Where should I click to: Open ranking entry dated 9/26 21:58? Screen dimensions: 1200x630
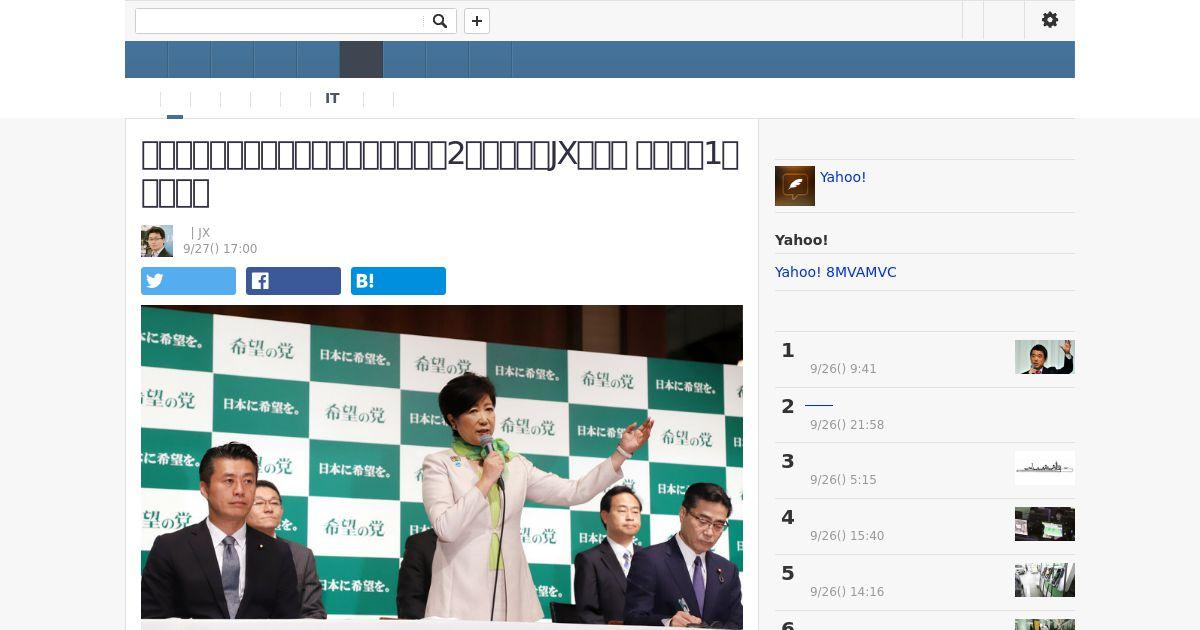tap(925, 414)
